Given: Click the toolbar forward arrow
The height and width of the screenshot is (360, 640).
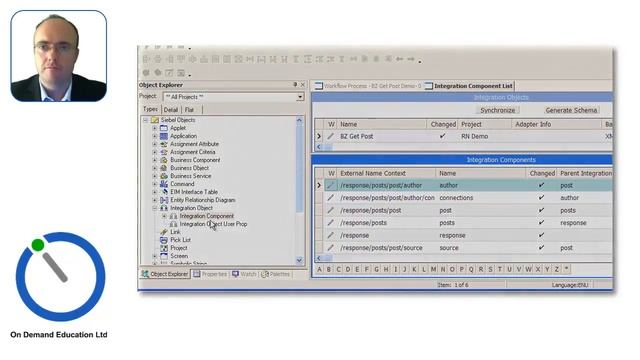Looking at the screenshot, I should [411, 60].
